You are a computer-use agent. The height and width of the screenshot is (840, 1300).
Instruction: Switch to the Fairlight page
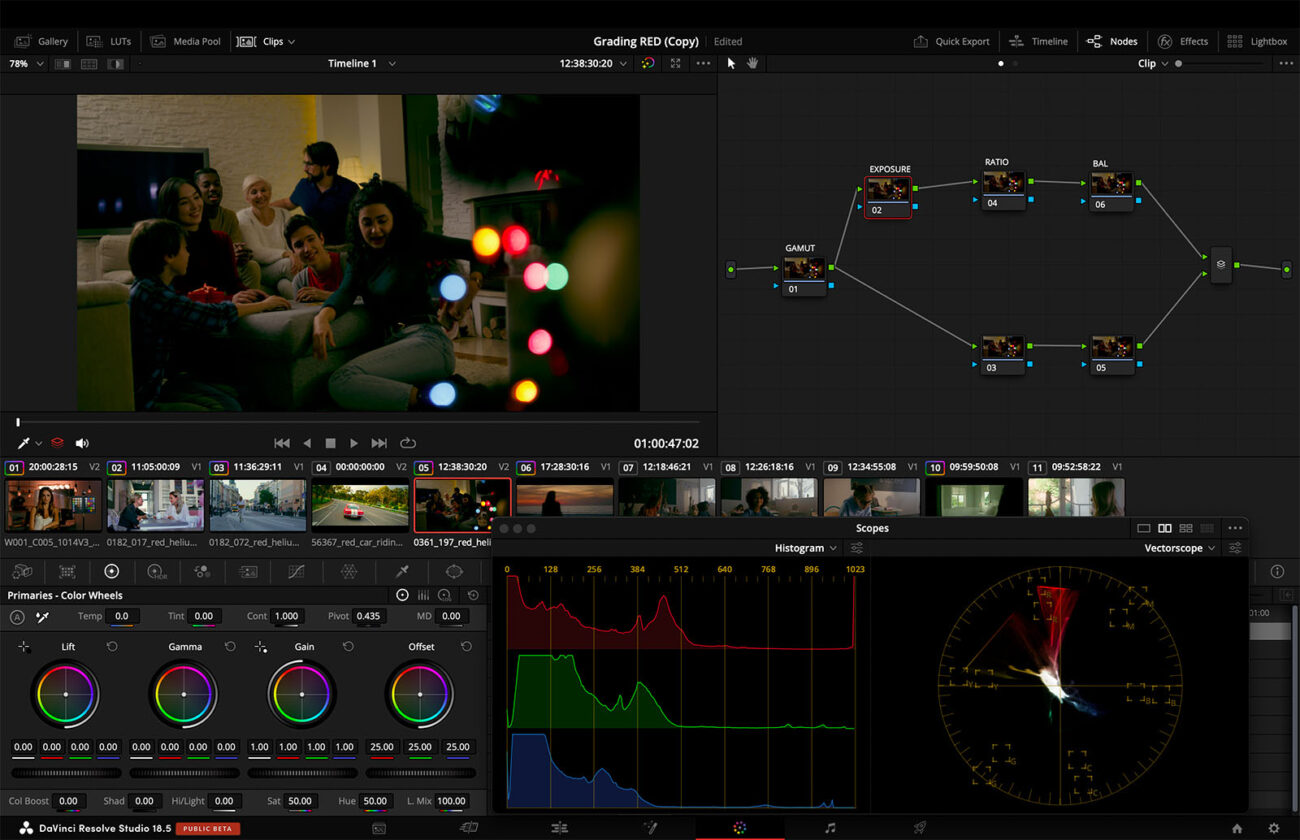[832, 828]
